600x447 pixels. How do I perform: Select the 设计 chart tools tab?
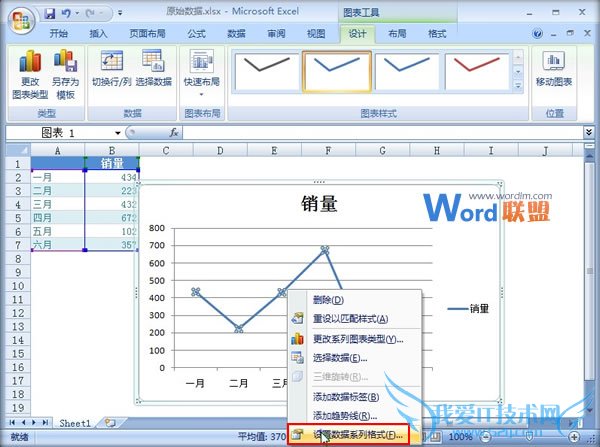(x=357, y=34)
